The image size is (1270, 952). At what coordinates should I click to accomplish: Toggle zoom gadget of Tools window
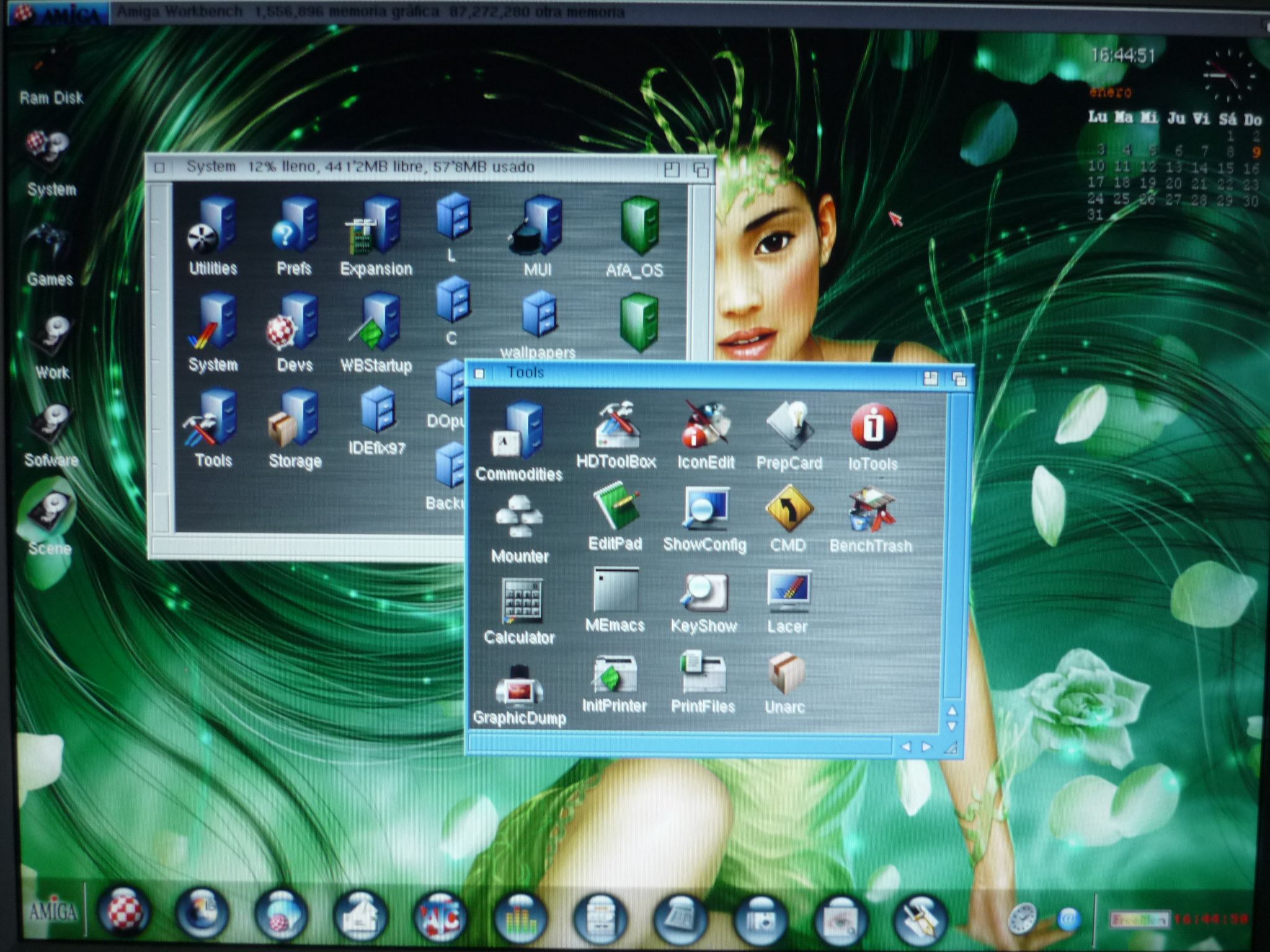coord(930,378)
